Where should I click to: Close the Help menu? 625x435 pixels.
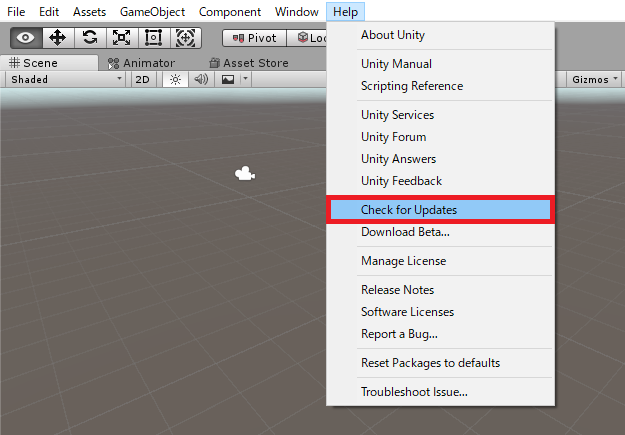(x=346, y=12)
